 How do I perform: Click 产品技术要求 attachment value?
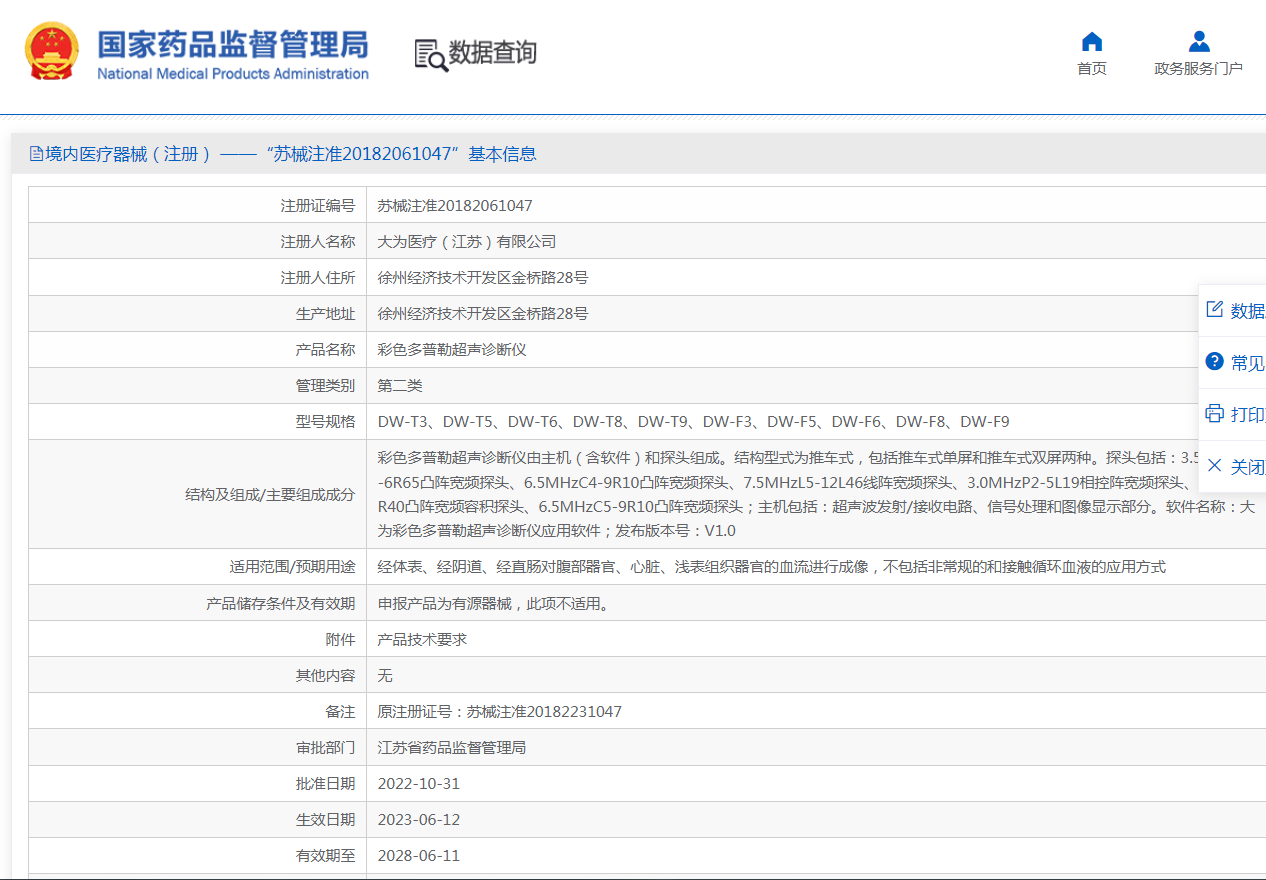(x=422, y=639)
